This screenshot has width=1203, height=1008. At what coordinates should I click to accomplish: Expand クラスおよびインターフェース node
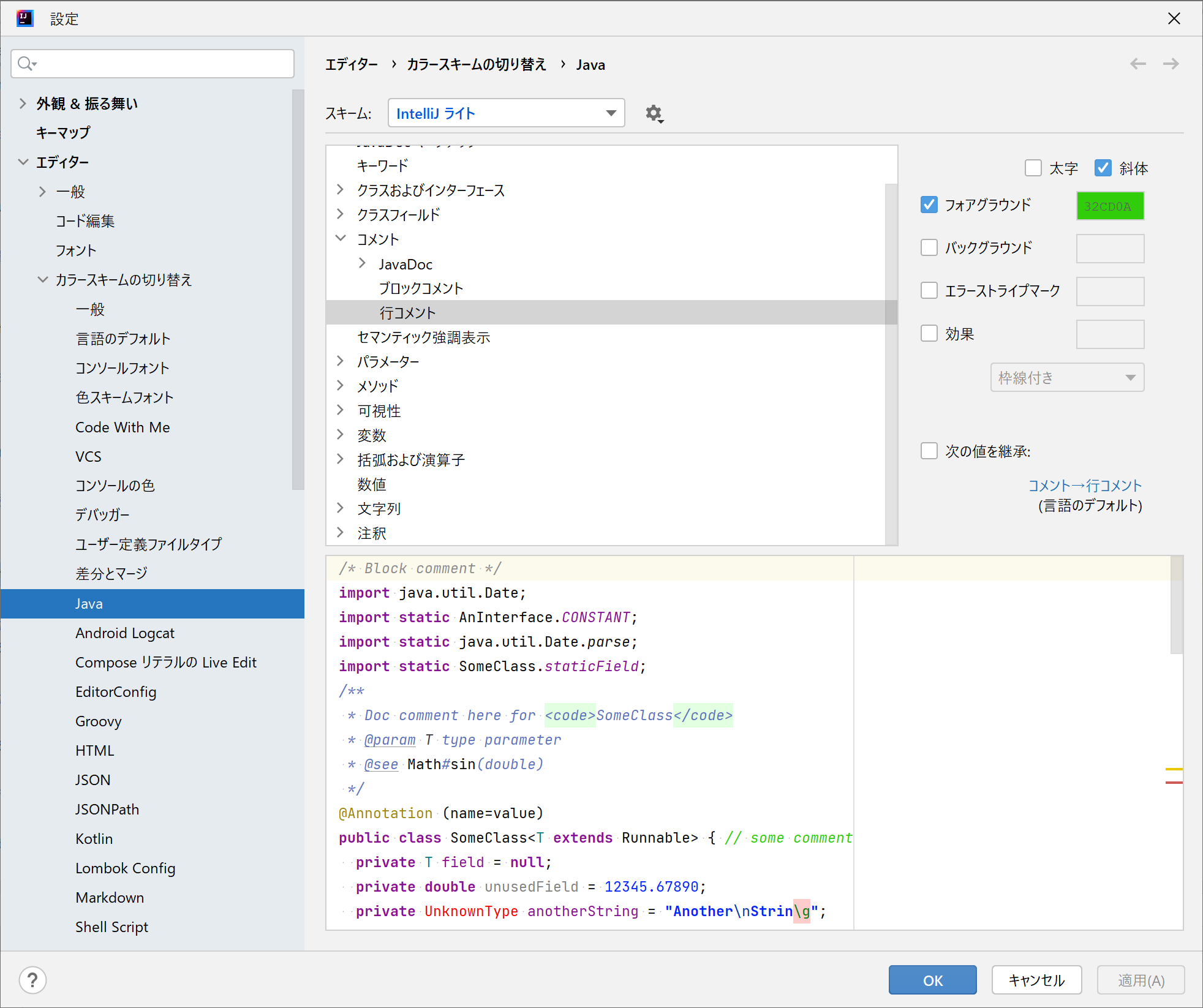[x=341, y=190]
